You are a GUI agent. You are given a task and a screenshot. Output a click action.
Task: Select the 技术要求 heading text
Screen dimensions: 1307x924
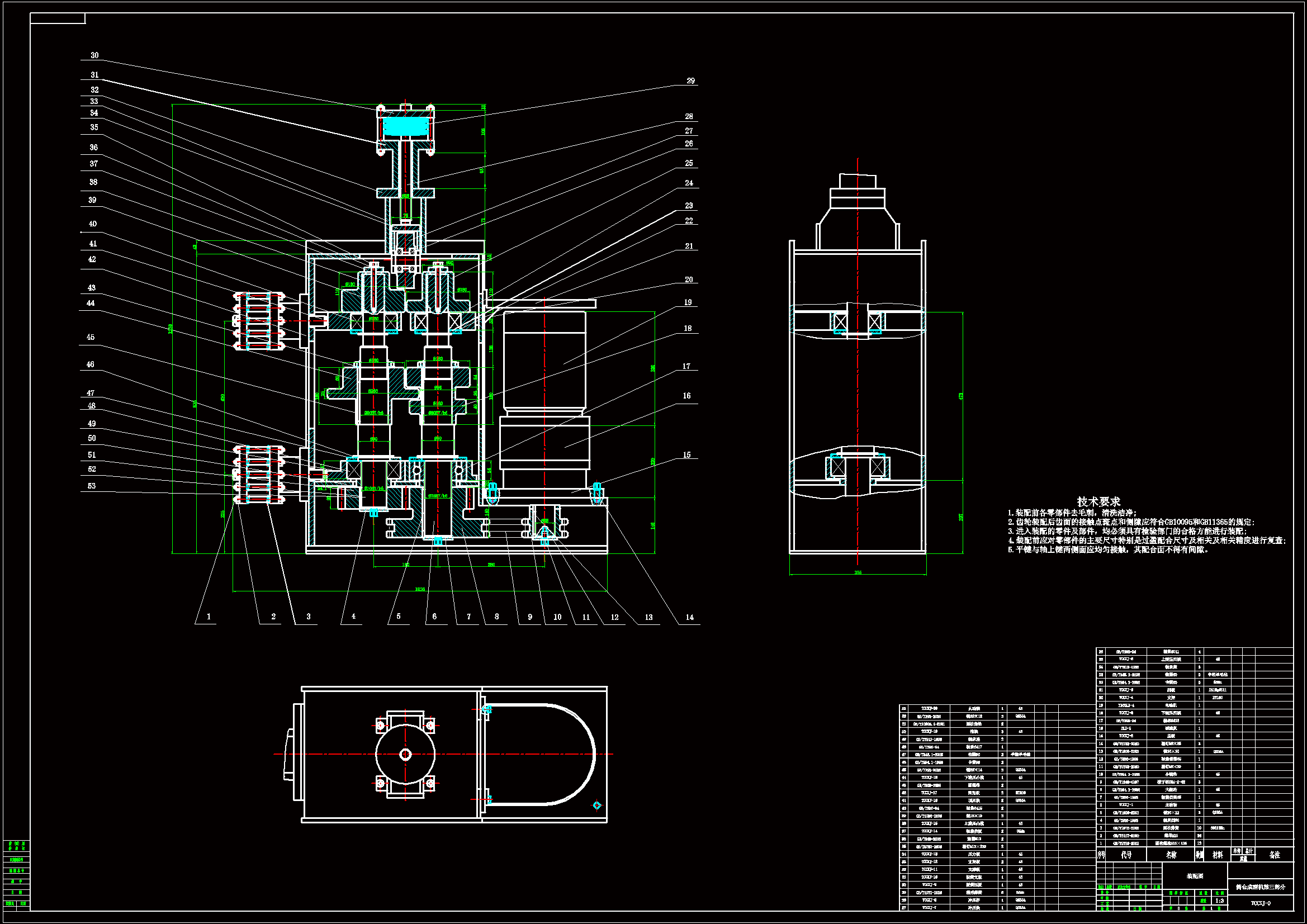1098,501
